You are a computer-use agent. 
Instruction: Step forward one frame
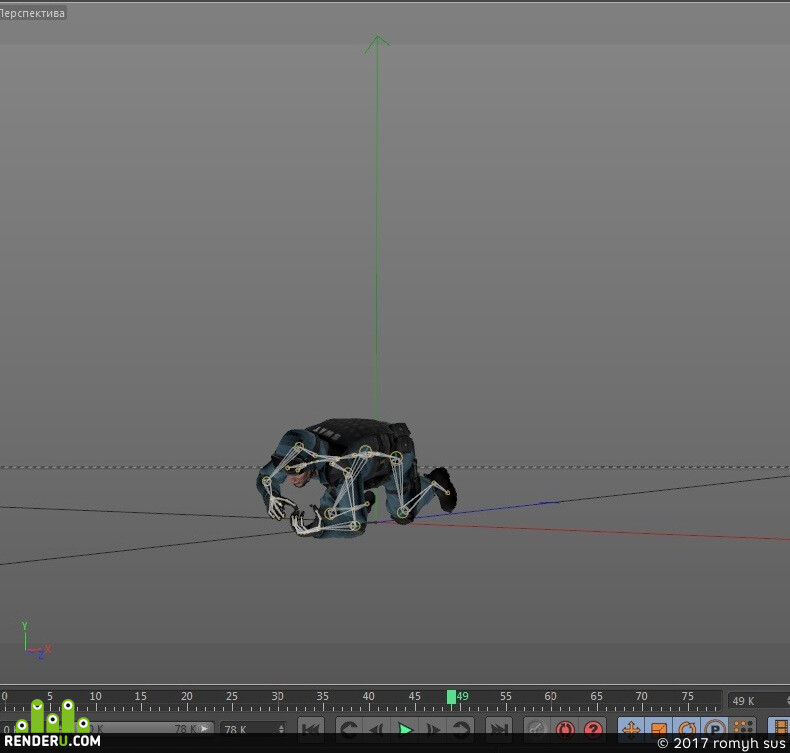tap(433, 729)
